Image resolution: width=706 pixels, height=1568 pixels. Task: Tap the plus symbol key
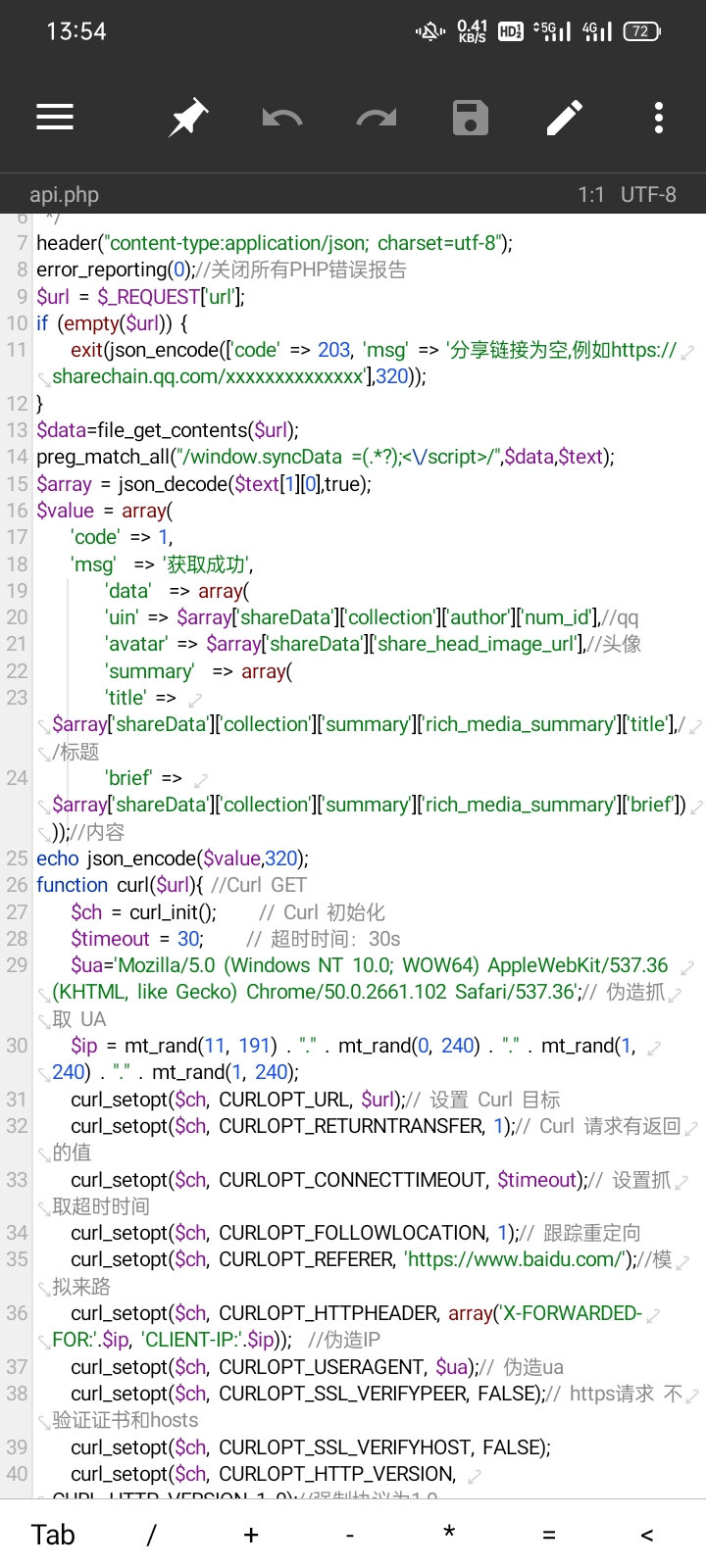tap(251, 1535)
